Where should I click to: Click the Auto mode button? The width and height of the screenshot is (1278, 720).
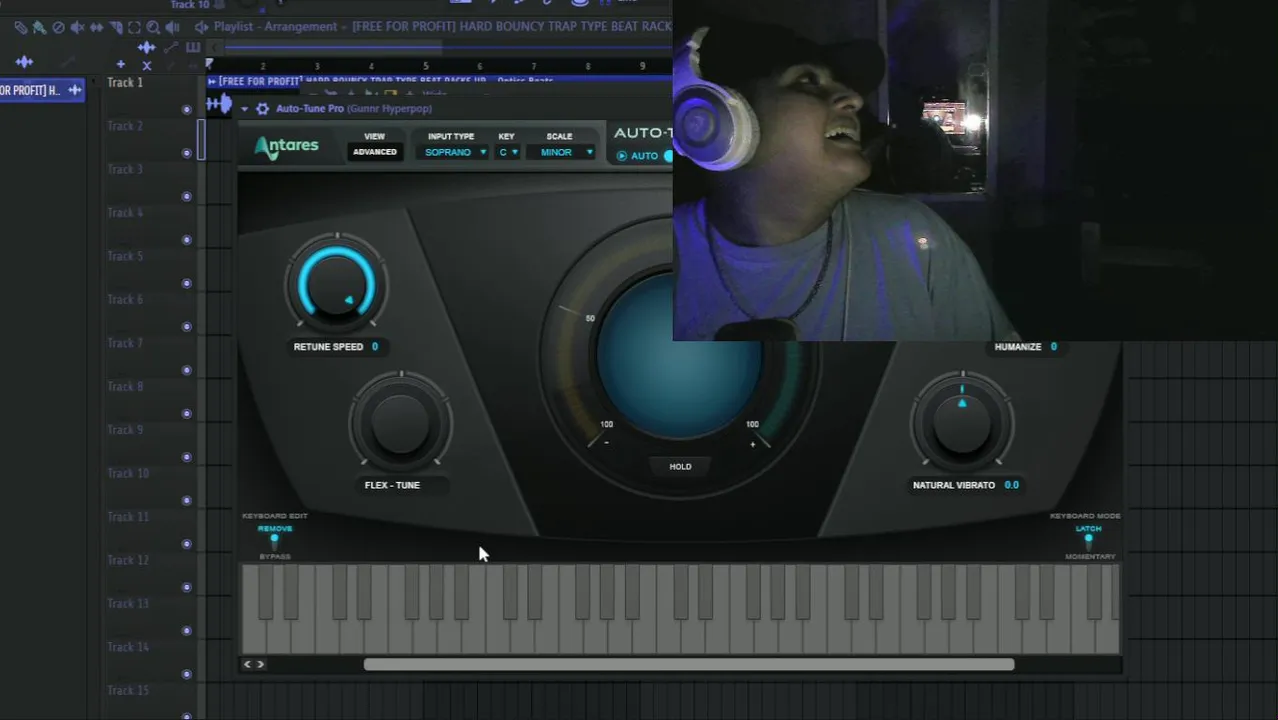[638, 155]
